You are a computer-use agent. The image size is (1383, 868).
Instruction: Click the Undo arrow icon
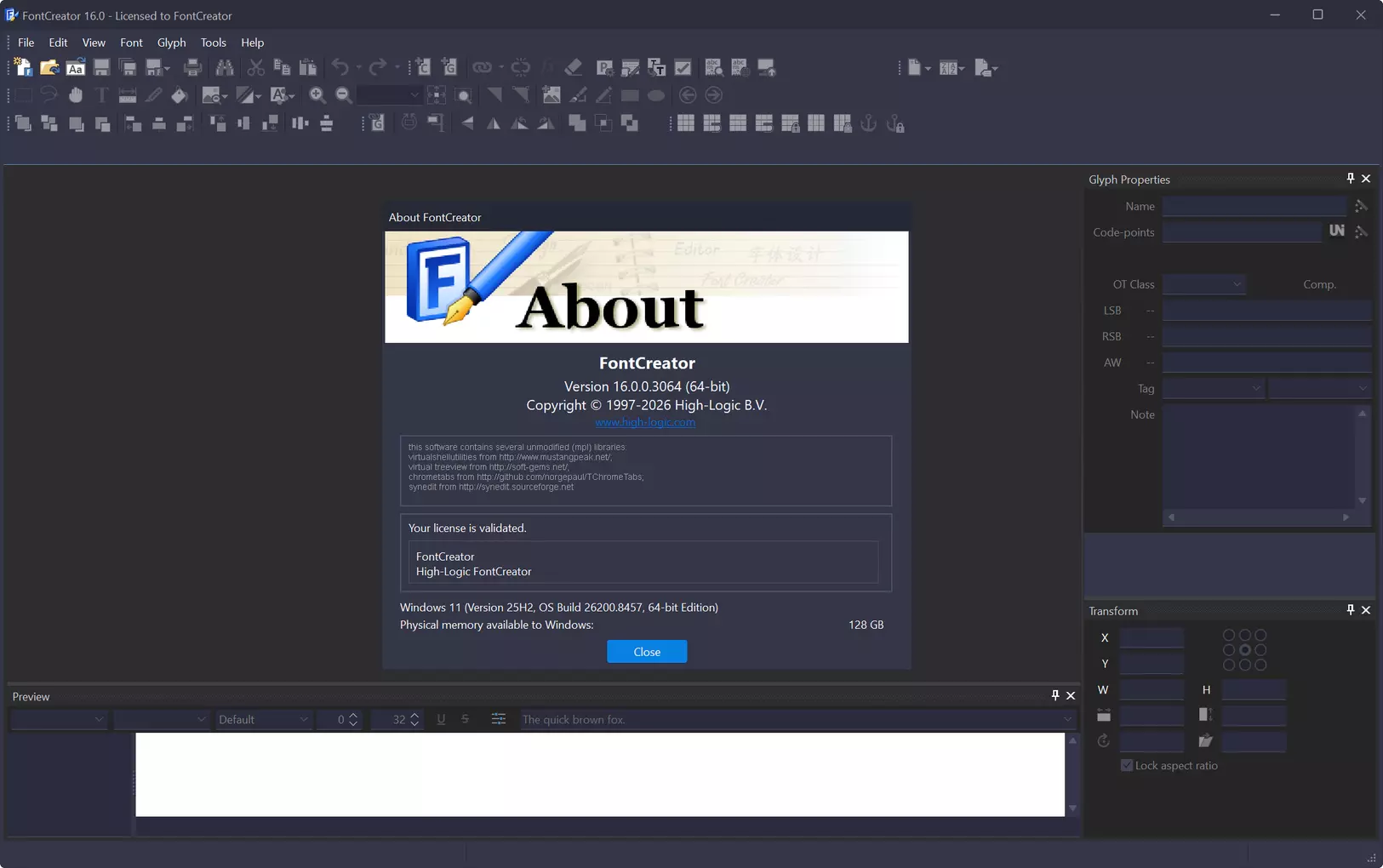340,68
